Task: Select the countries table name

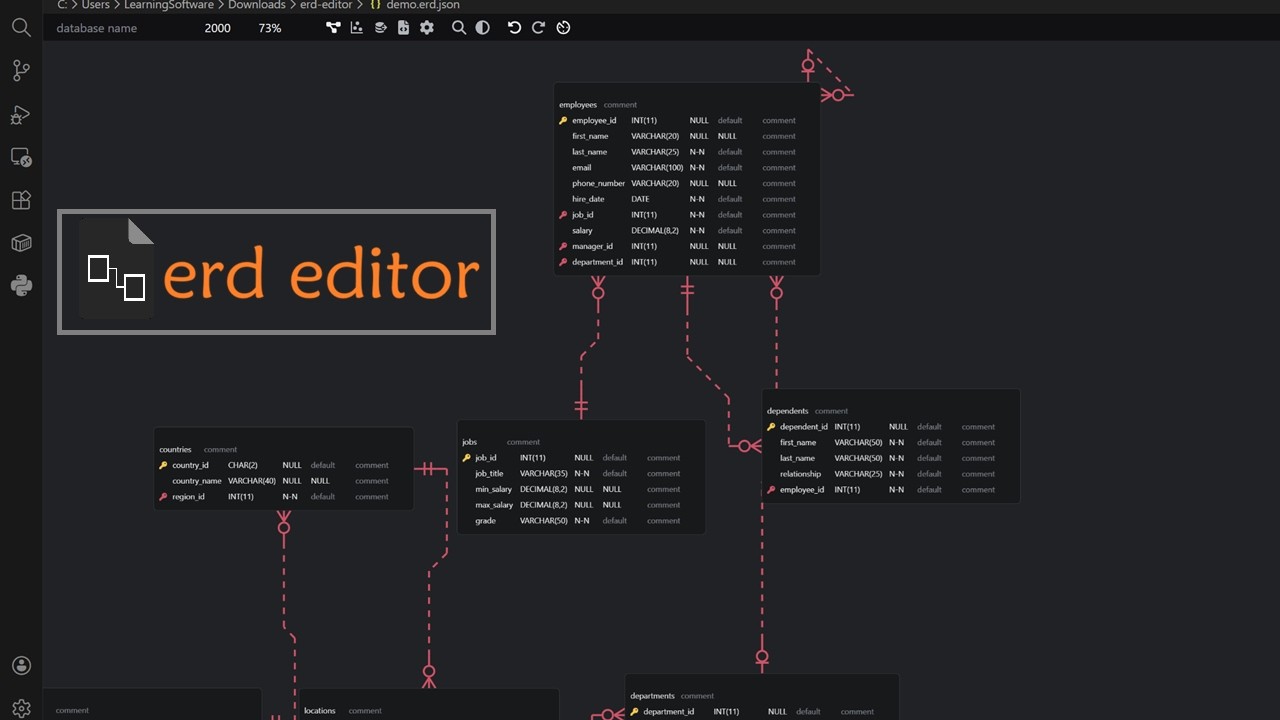Action: tap(175, 450)
